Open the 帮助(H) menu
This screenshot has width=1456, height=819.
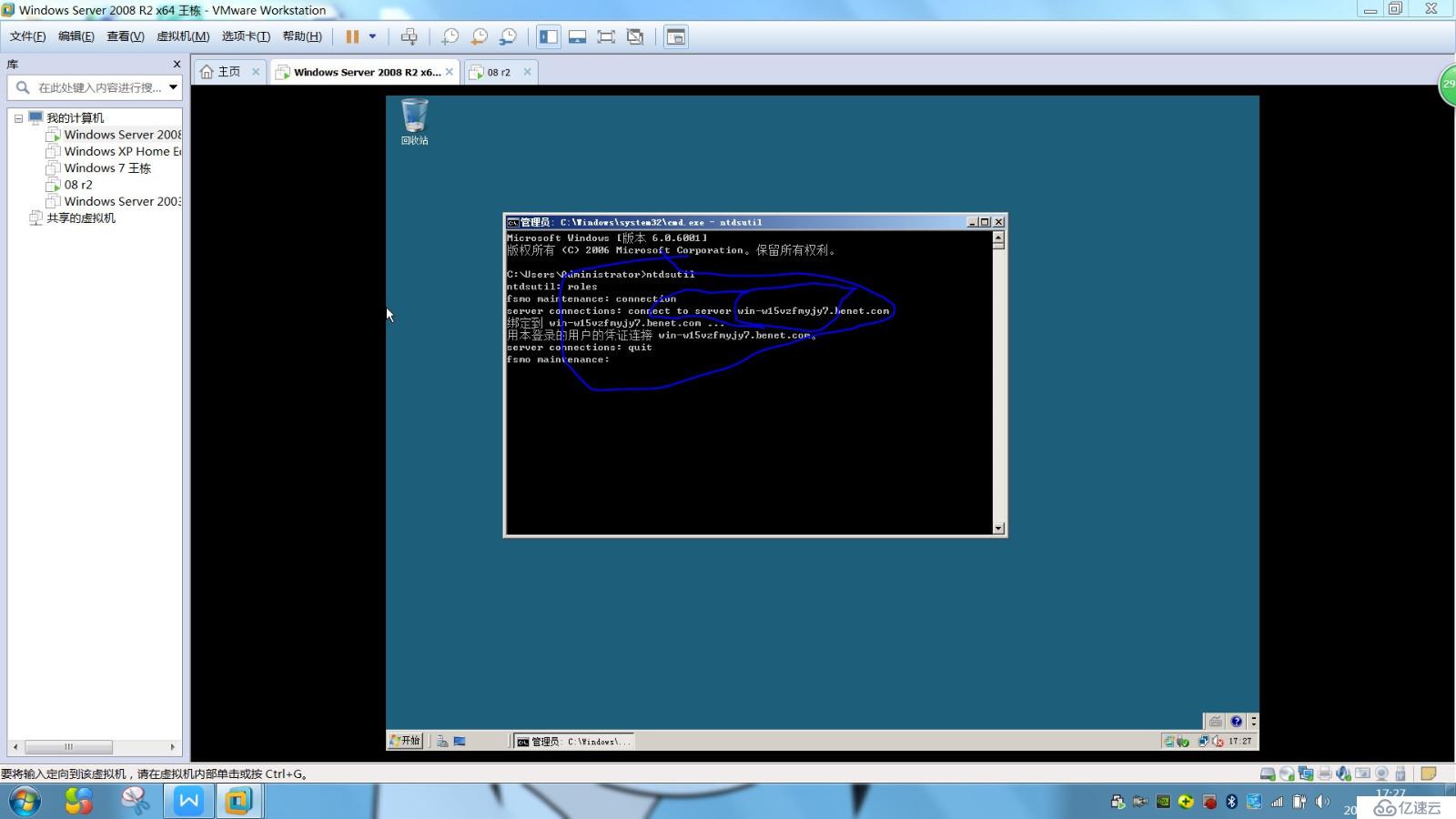coord(302,36)
